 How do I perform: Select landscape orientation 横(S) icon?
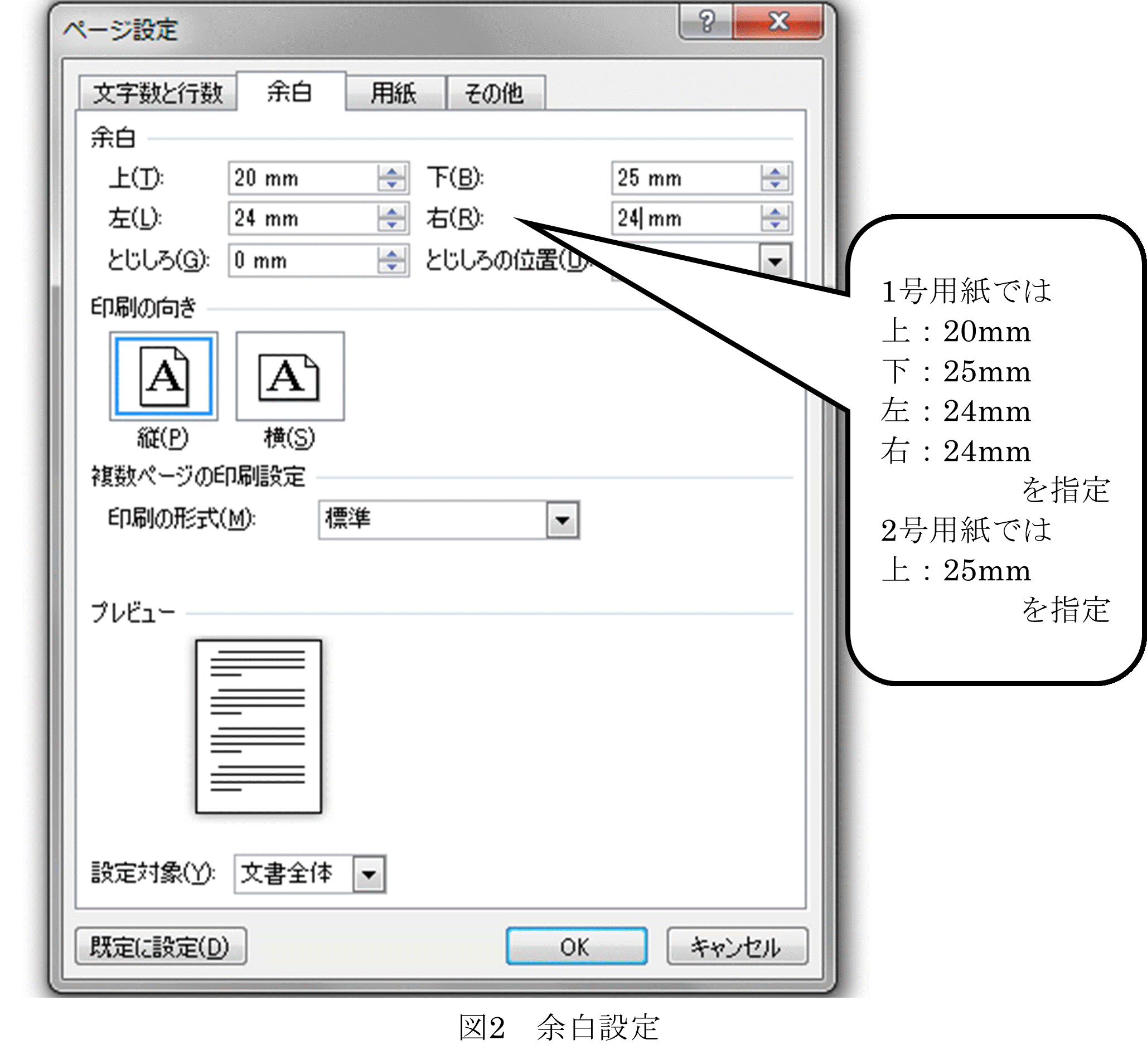coord(291,377)
